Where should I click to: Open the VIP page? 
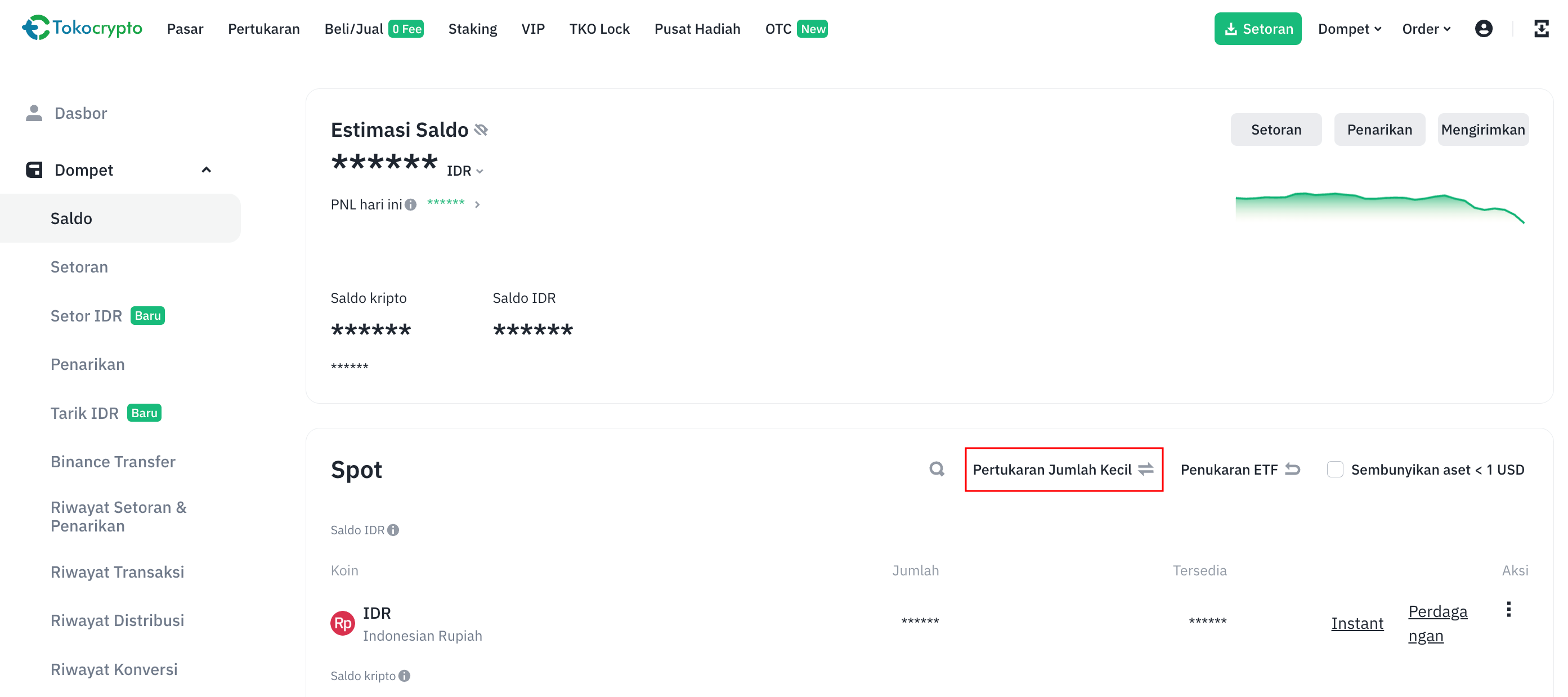click(x=532, y=29)
